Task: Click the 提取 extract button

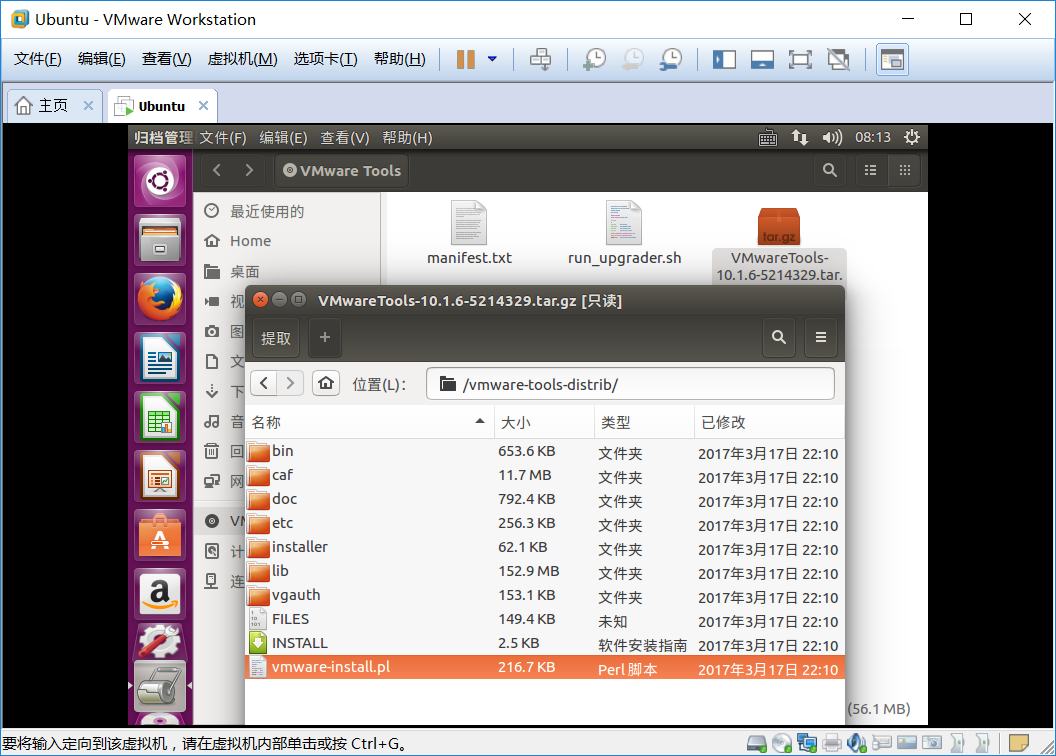Action: pyautogui.click(x=275, y=337)
